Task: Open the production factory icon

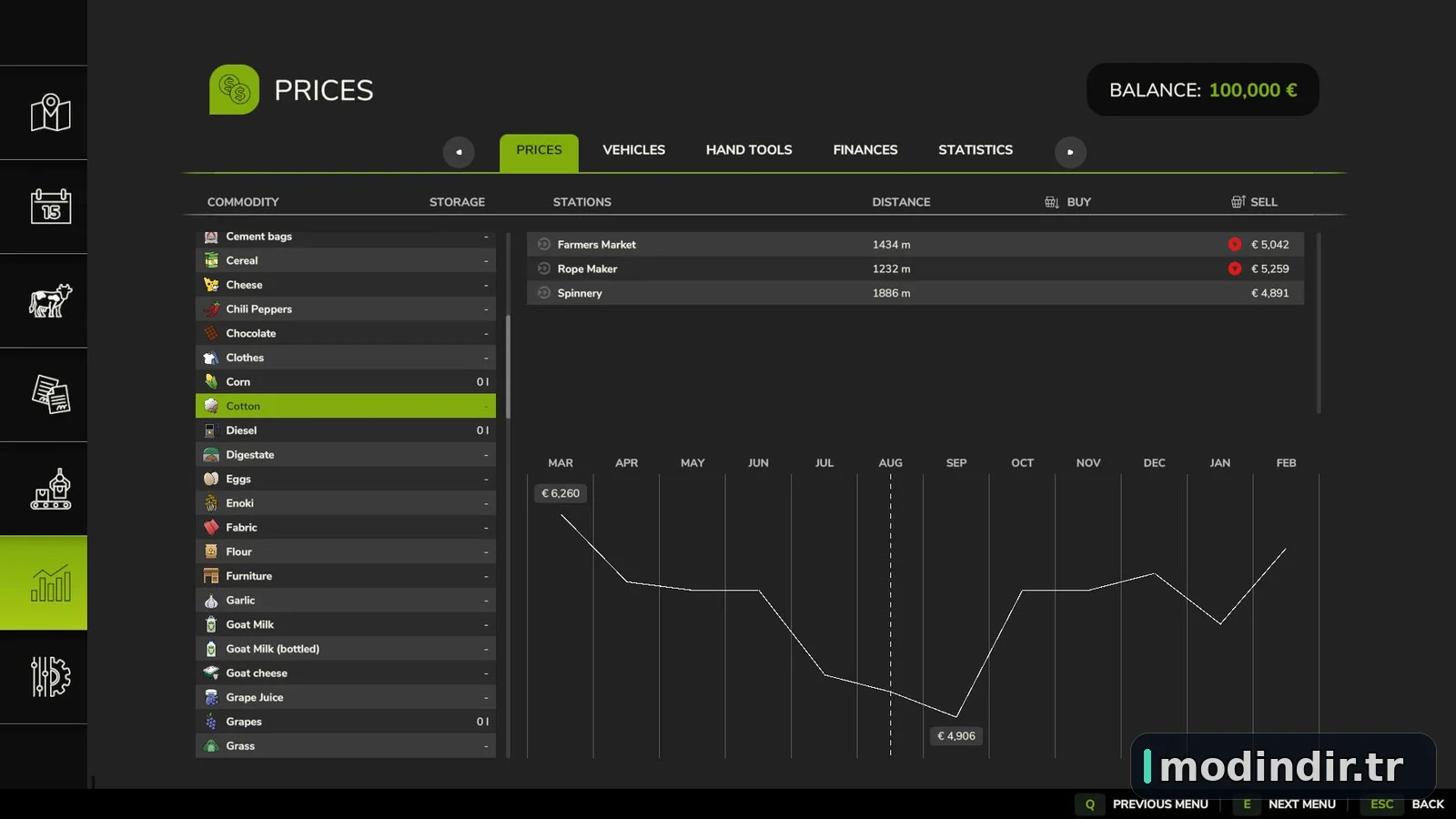Action: coord(50,489)
